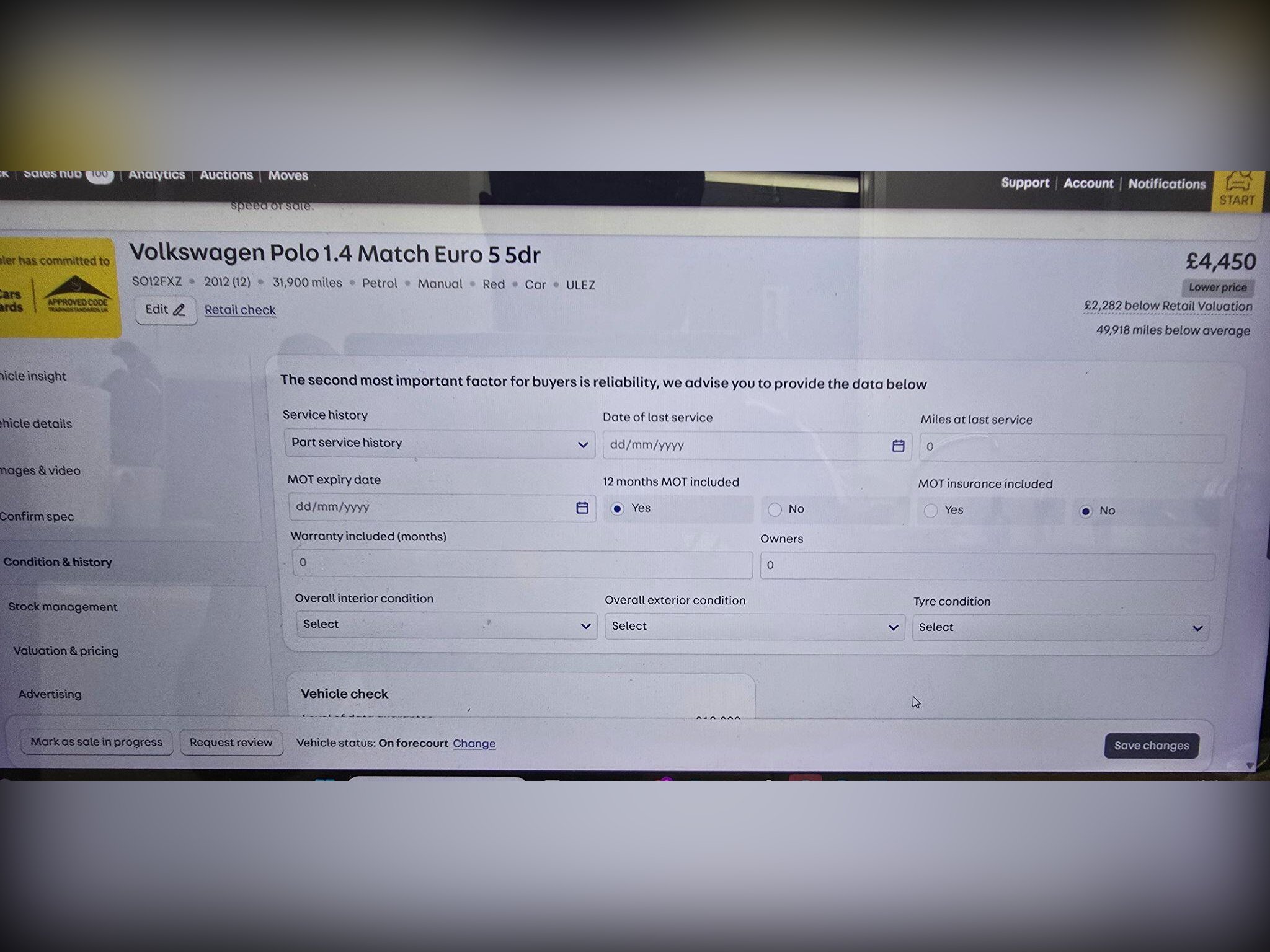
Task: Go to Advertising section
Action: (x=50, y=694)
